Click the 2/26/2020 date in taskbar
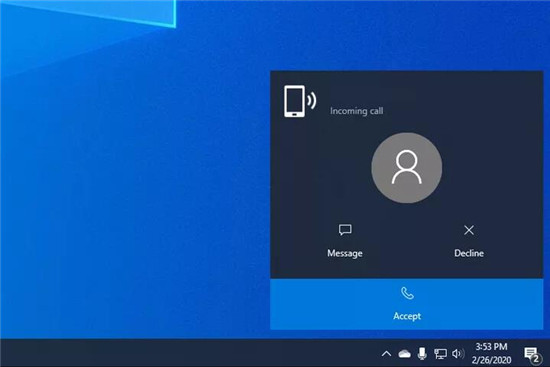 point(491,360)
